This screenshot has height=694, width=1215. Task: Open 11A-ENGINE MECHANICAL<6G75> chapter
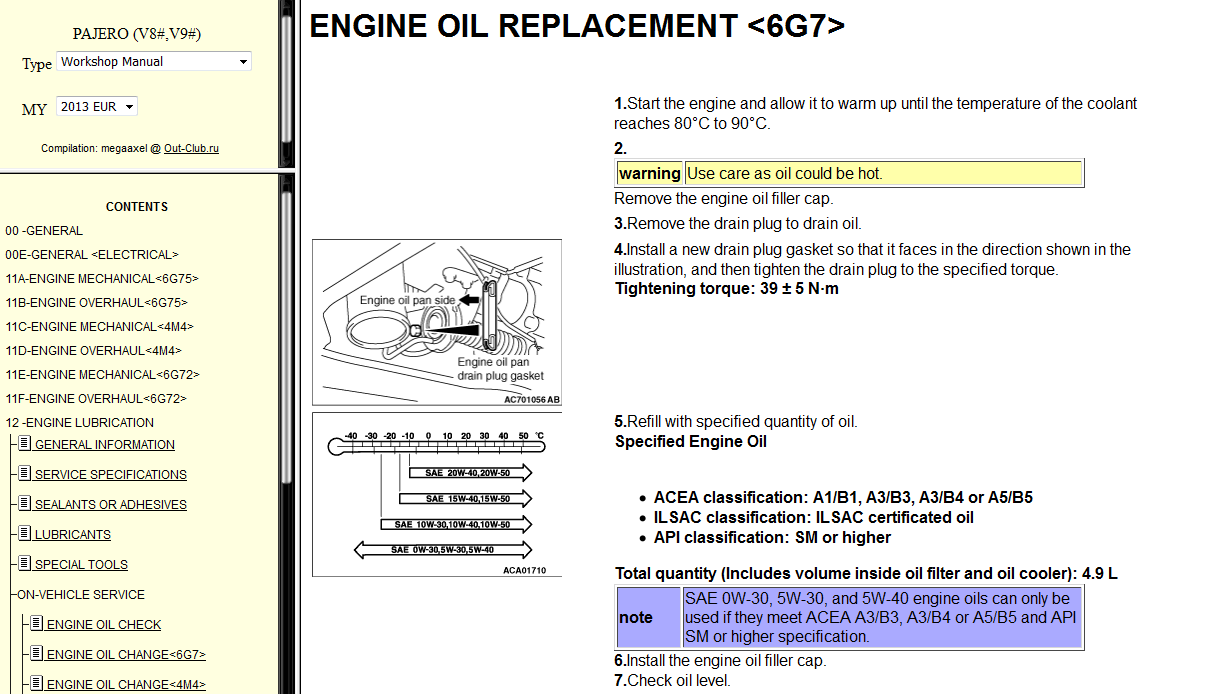click(x=101, y=278)
